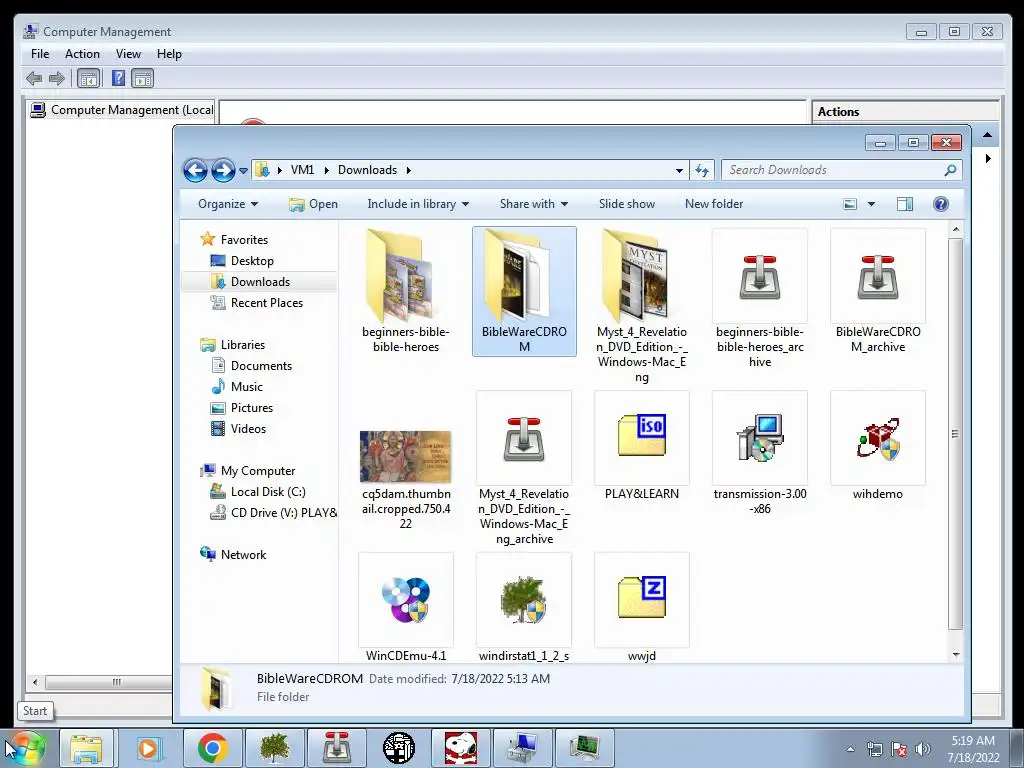Click the Explorer Forward arrow button

click(223, 170)
